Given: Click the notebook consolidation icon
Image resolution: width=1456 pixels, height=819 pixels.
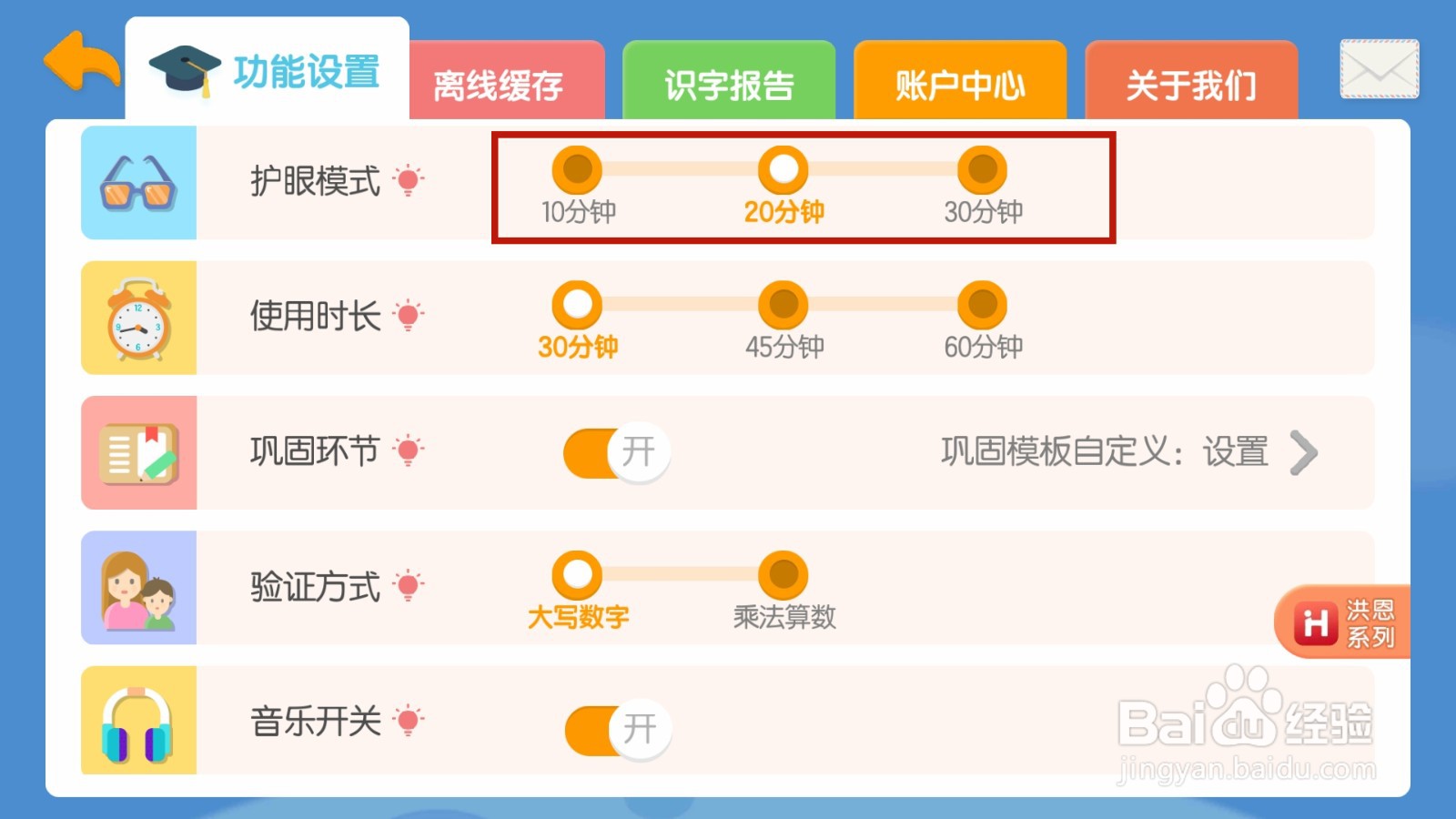Looking at the screenshot, I should coord(138,453).
